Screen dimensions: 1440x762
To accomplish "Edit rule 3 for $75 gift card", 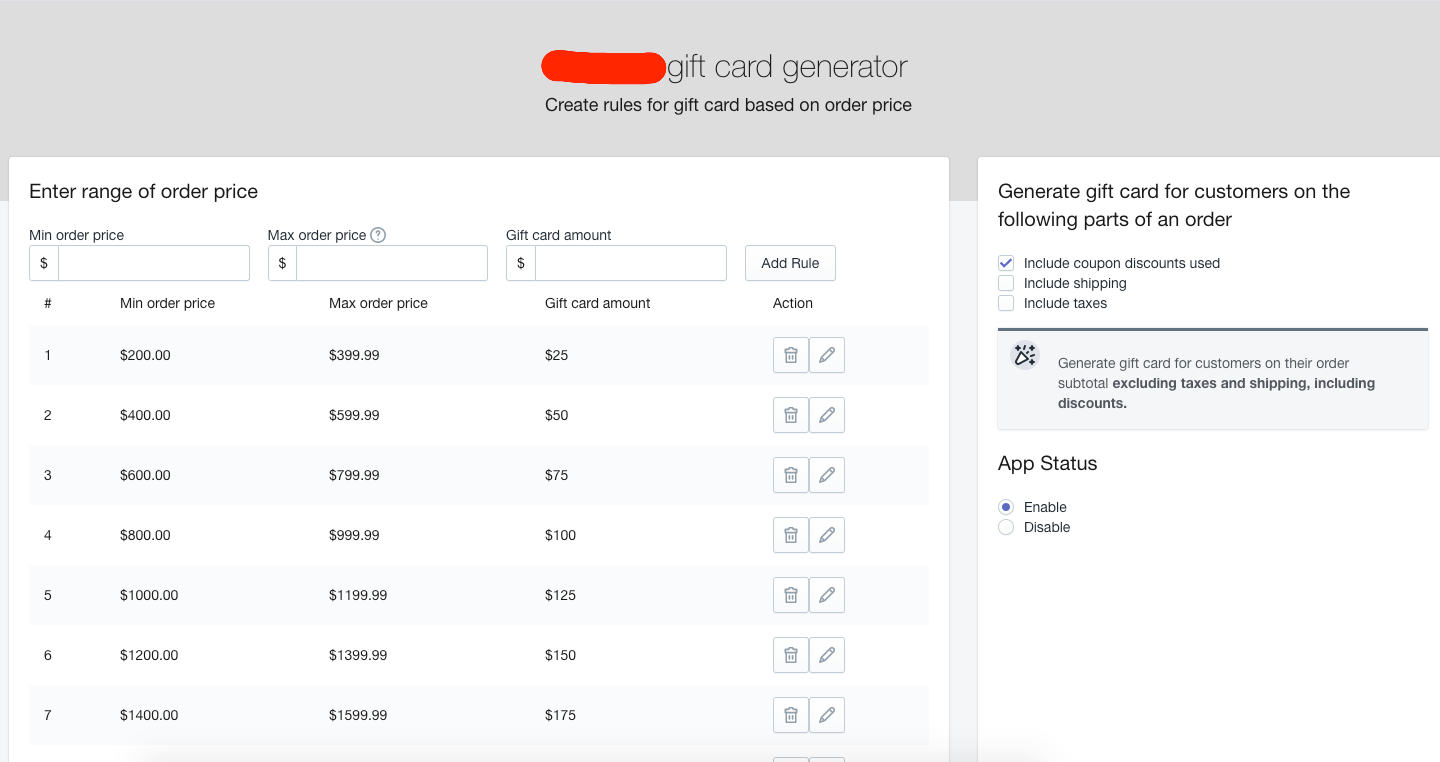I will point(827,475).
